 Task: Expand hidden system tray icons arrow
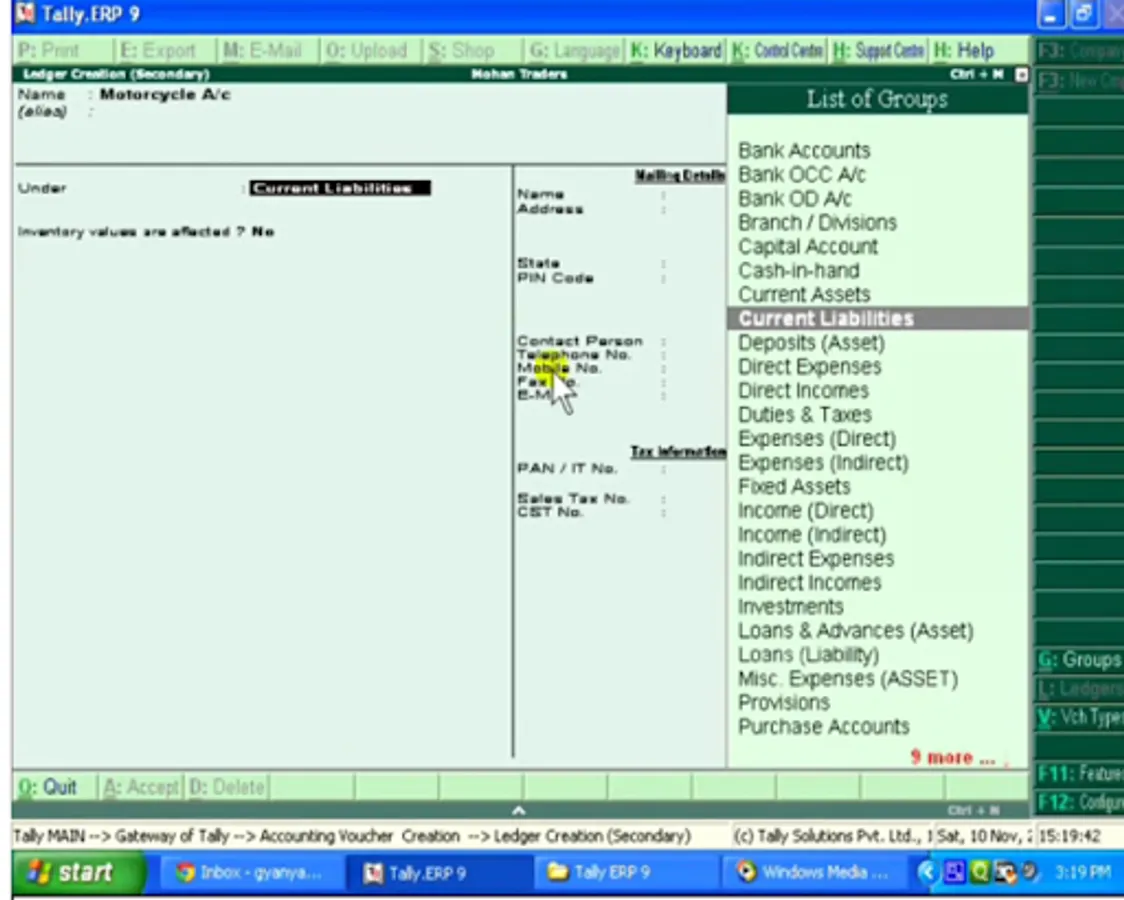(x=928, y=872)
